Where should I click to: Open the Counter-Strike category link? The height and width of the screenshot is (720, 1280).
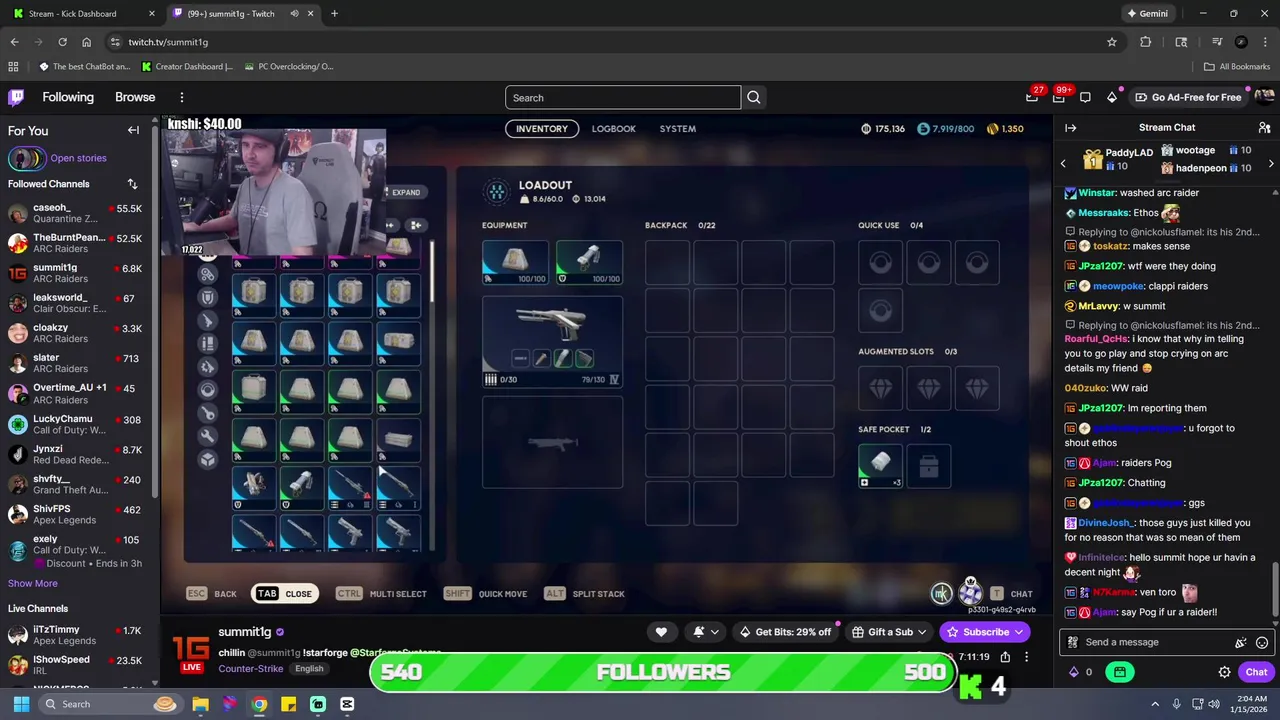251,668
